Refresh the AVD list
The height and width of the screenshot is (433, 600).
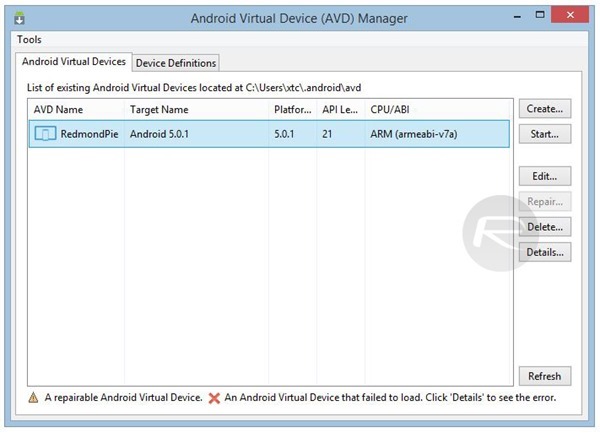(545, 376)
